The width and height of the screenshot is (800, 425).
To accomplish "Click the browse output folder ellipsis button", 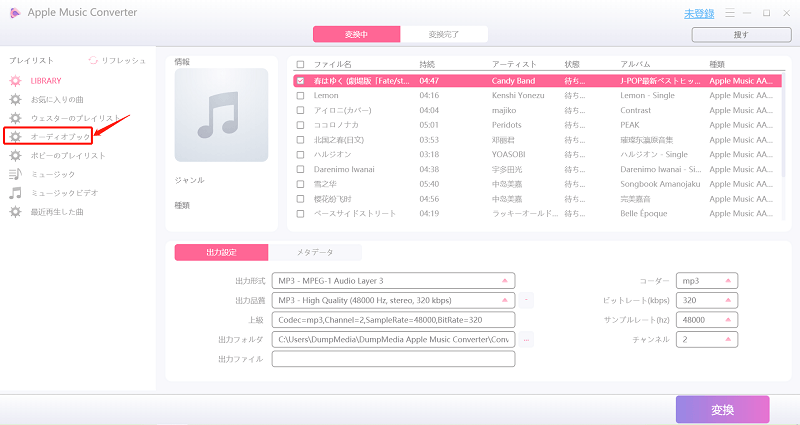I will [527, 339].
